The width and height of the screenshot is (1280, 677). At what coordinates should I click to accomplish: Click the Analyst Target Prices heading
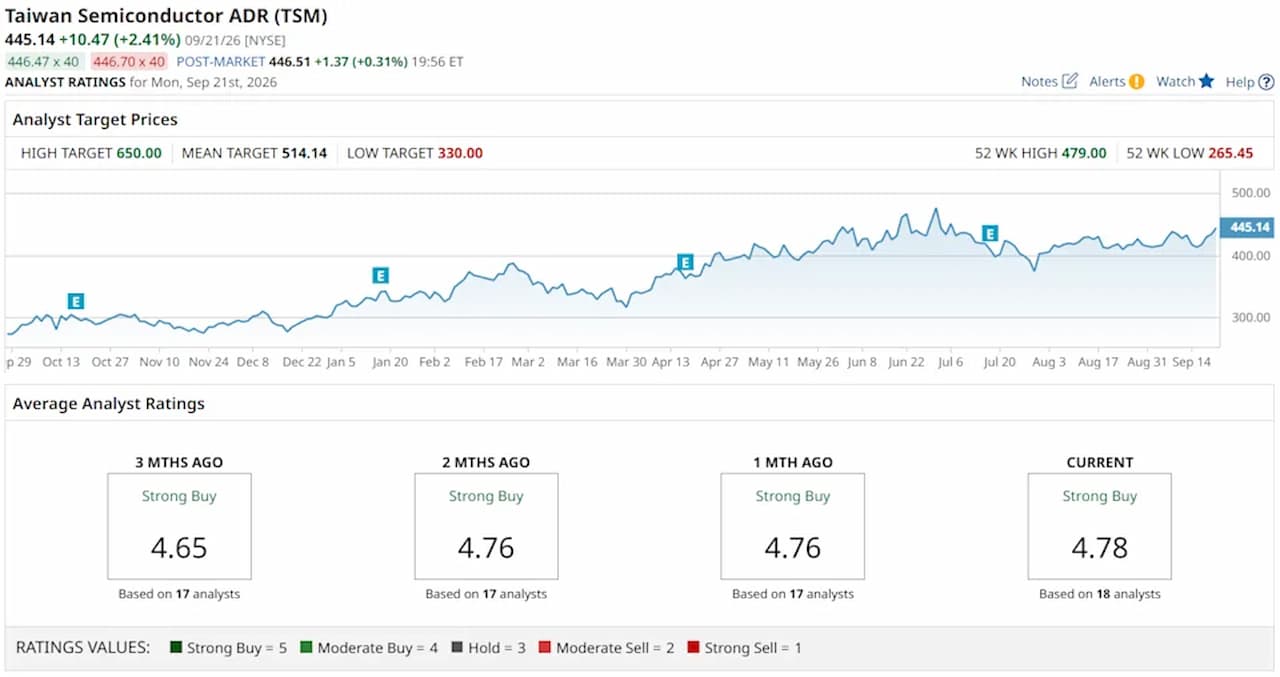click(x=95, y=119)
